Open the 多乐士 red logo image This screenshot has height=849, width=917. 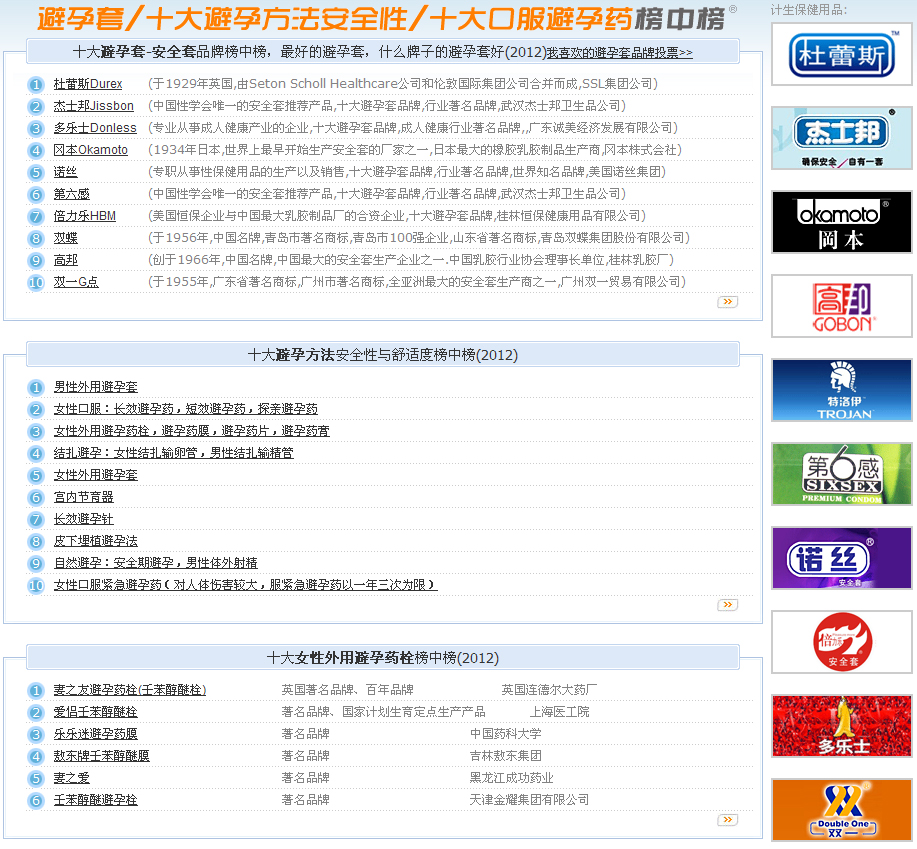click(x=842, y=726)
